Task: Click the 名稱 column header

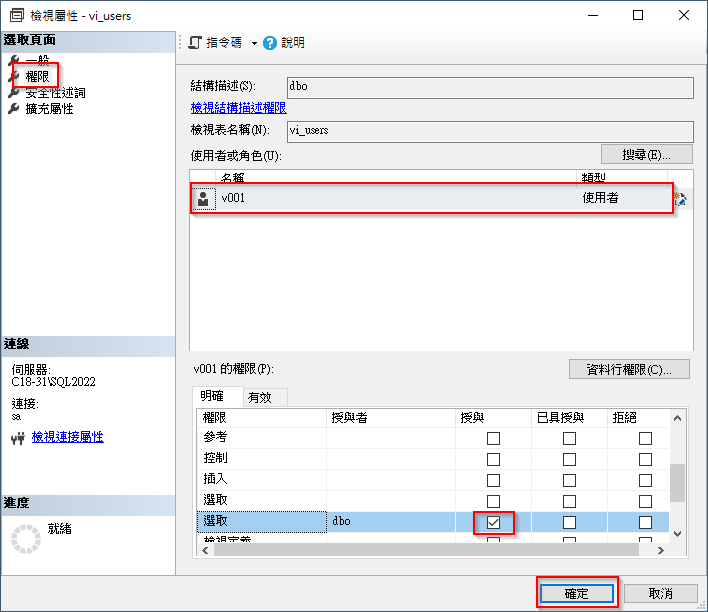Action: click(396, 177)
